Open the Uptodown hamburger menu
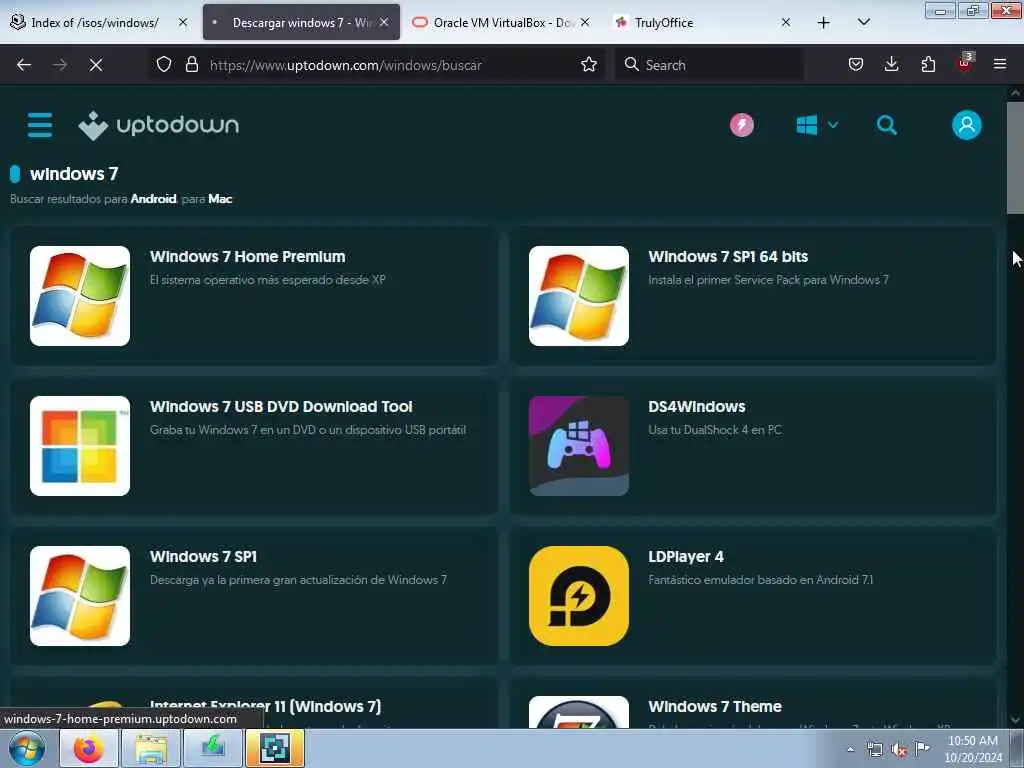This screenshot has height=768, width=1024. pos(40,125)
